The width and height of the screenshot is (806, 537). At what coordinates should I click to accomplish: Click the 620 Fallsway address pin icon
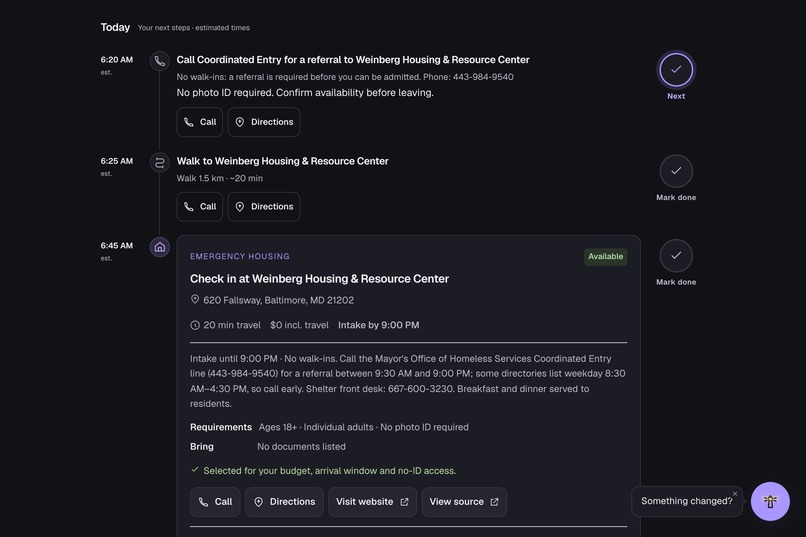(x=195, y=300)
